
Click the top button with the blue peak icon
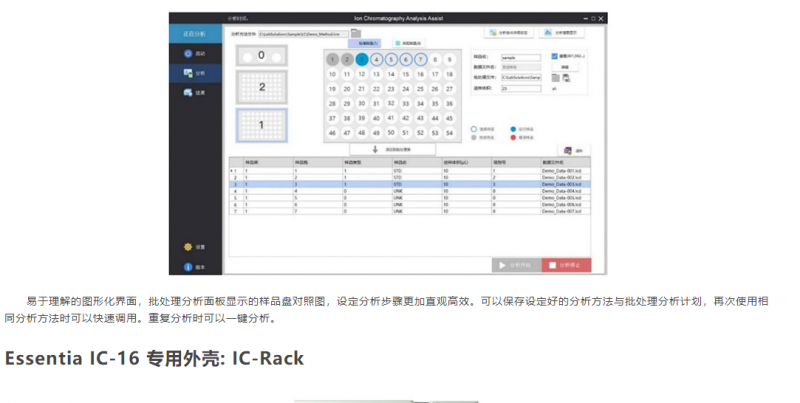click(562, 32)
